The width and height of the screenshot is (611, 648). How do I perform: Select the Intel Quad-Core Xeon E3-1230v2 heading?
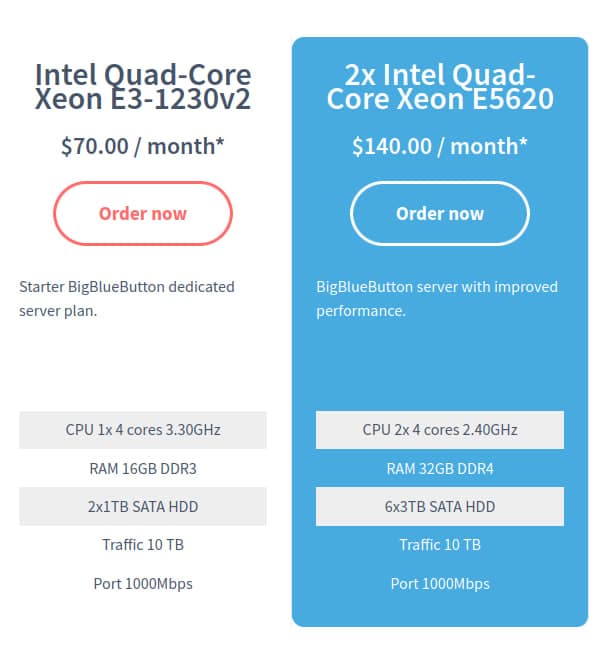tap(142, 87)
